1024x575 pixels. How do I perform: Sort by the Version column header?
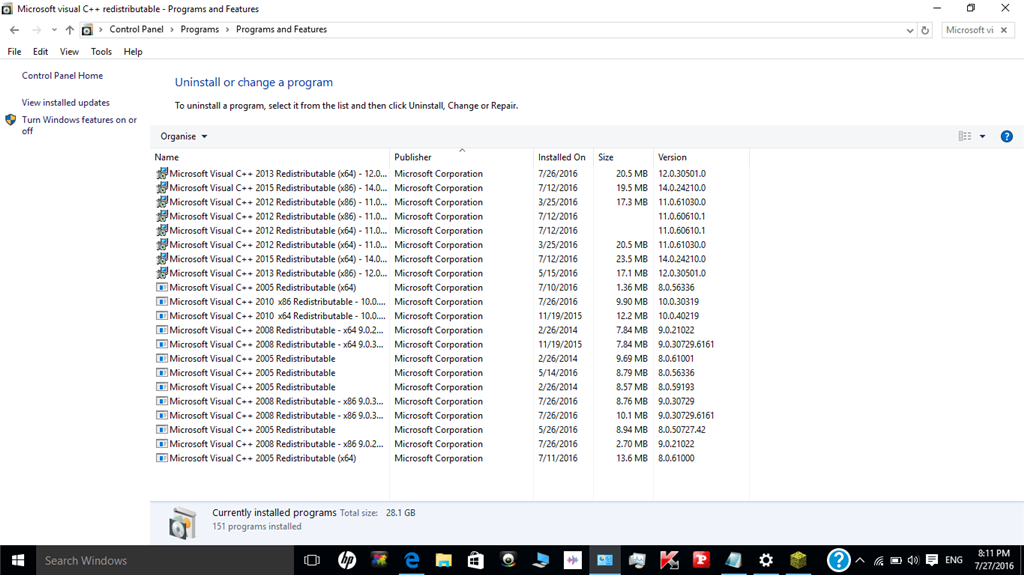pyautogui.click(x=701, y=157)
